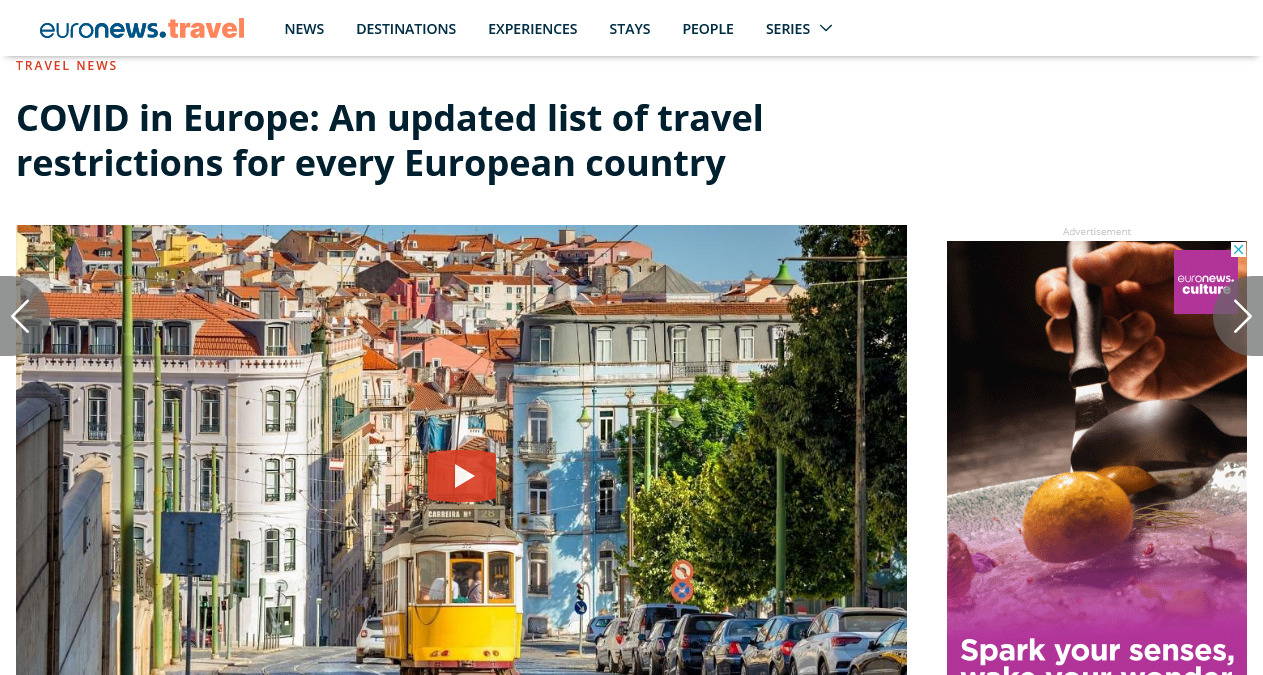Image resolution: width=1263 pixels, height=675 pixels.
Task: Click the COVID in Europe headline
Action: pos(390,141)
